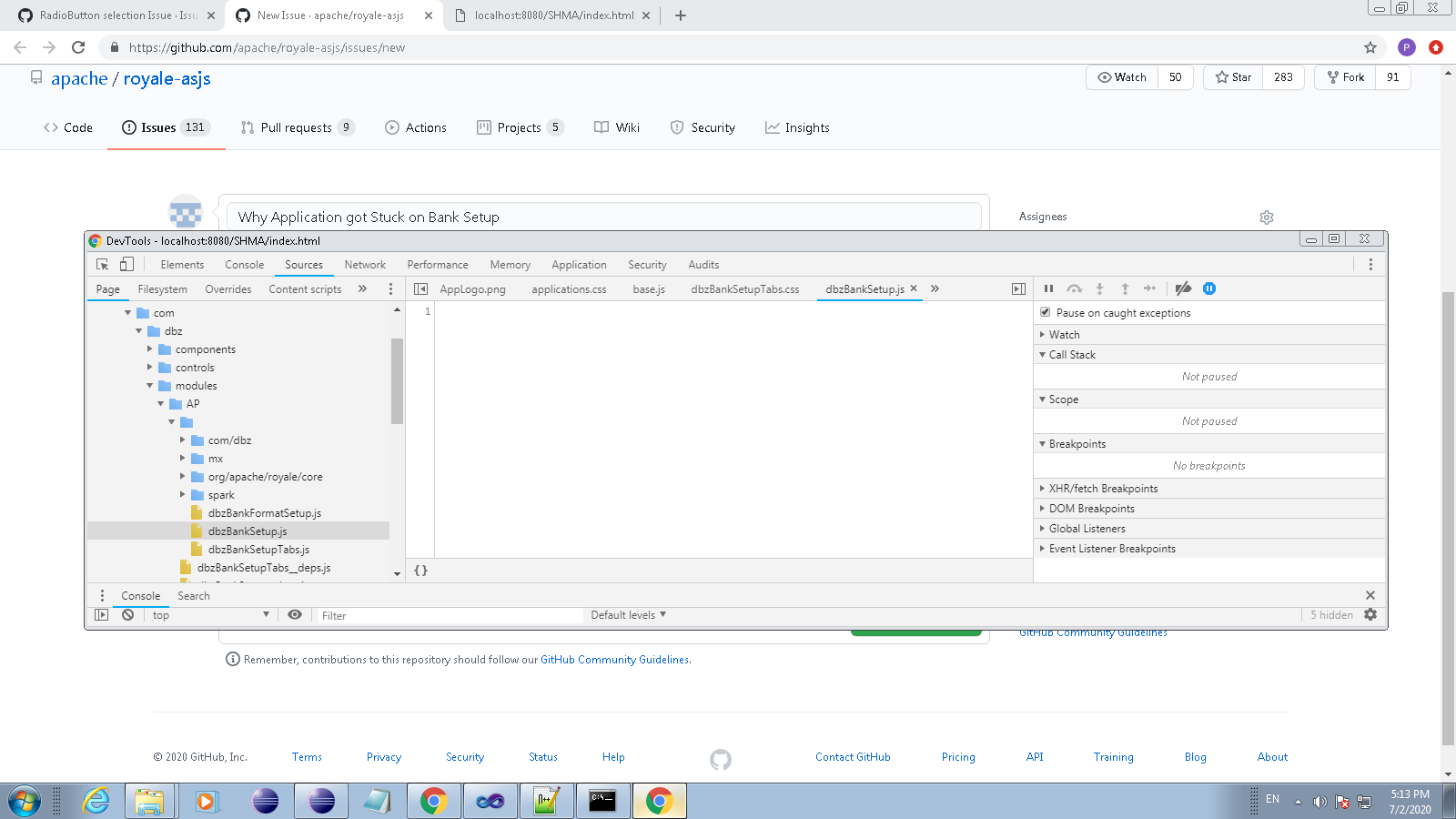
Task: Expand the components folder
Action: (150, 349)
